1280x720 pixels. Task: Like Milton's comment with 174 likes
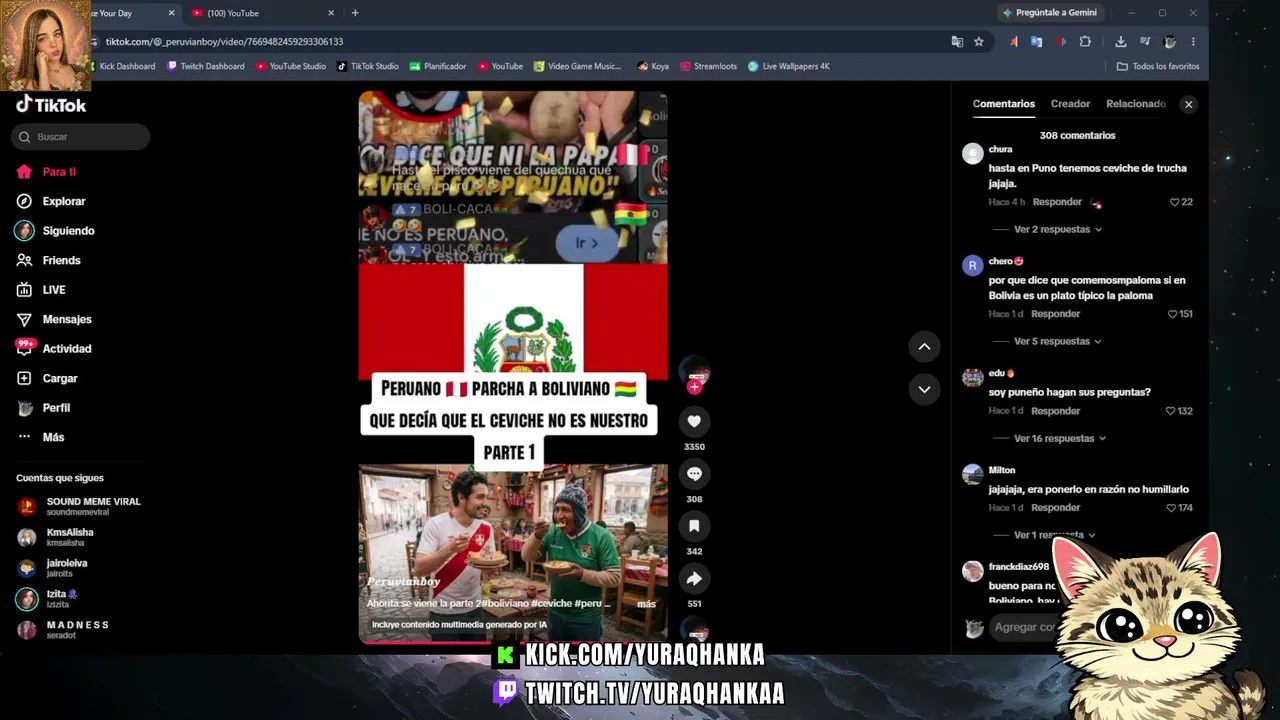tap(1172, 508)
